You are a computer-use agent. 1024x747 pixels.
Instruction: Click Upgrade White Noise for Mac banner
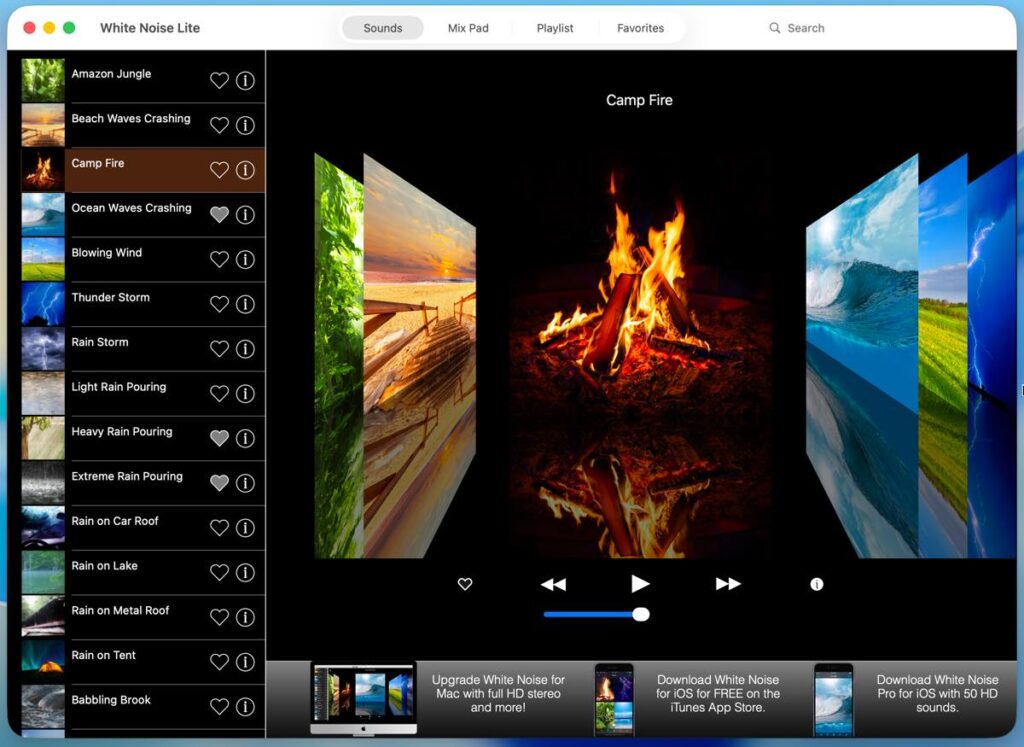coord(498,693)
